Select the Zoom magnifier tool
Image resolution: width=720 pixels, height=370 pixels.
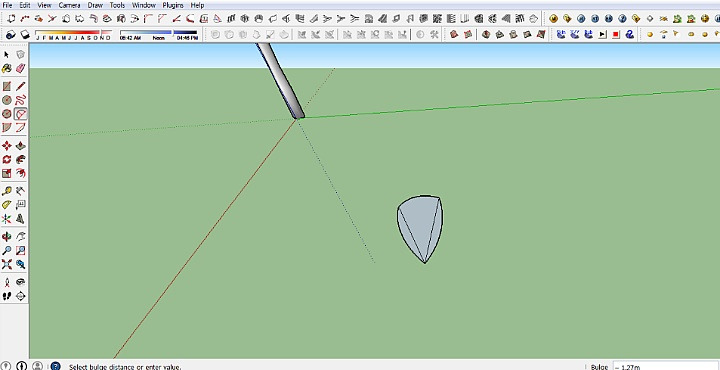pyautogui.click(x=6, y=250)
